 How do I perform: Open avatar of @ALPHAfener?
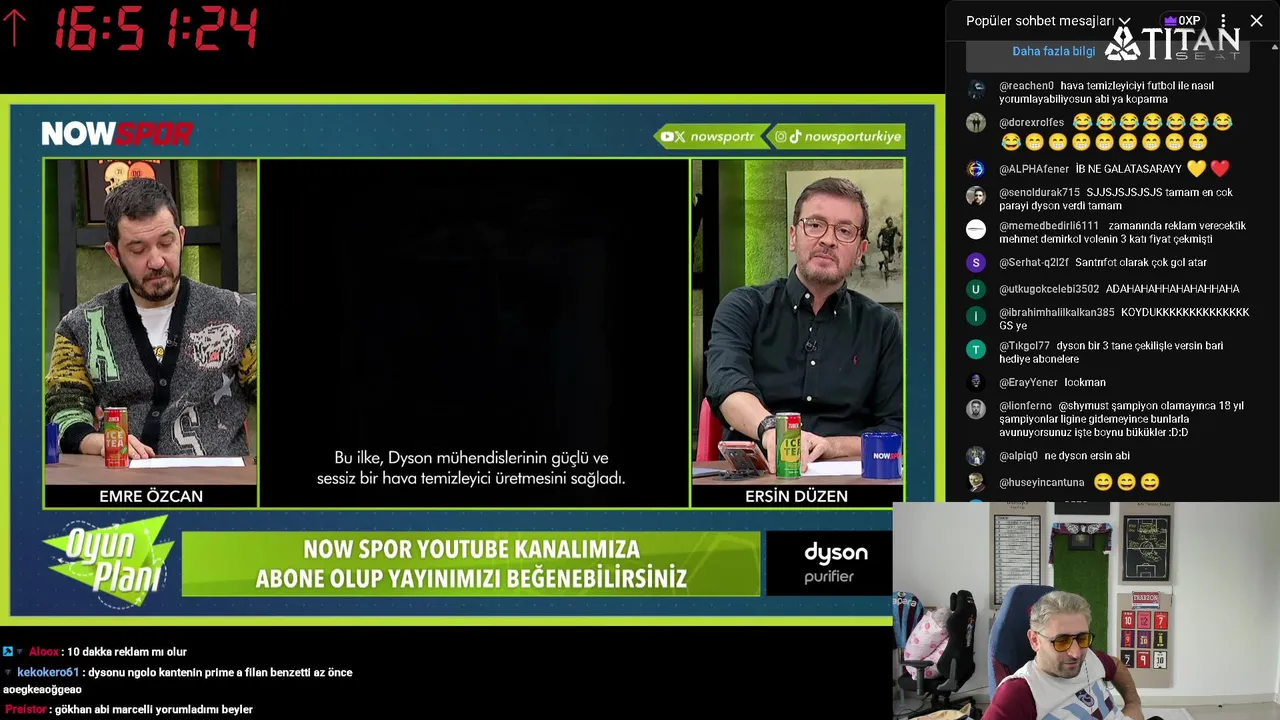pos(976,169)
